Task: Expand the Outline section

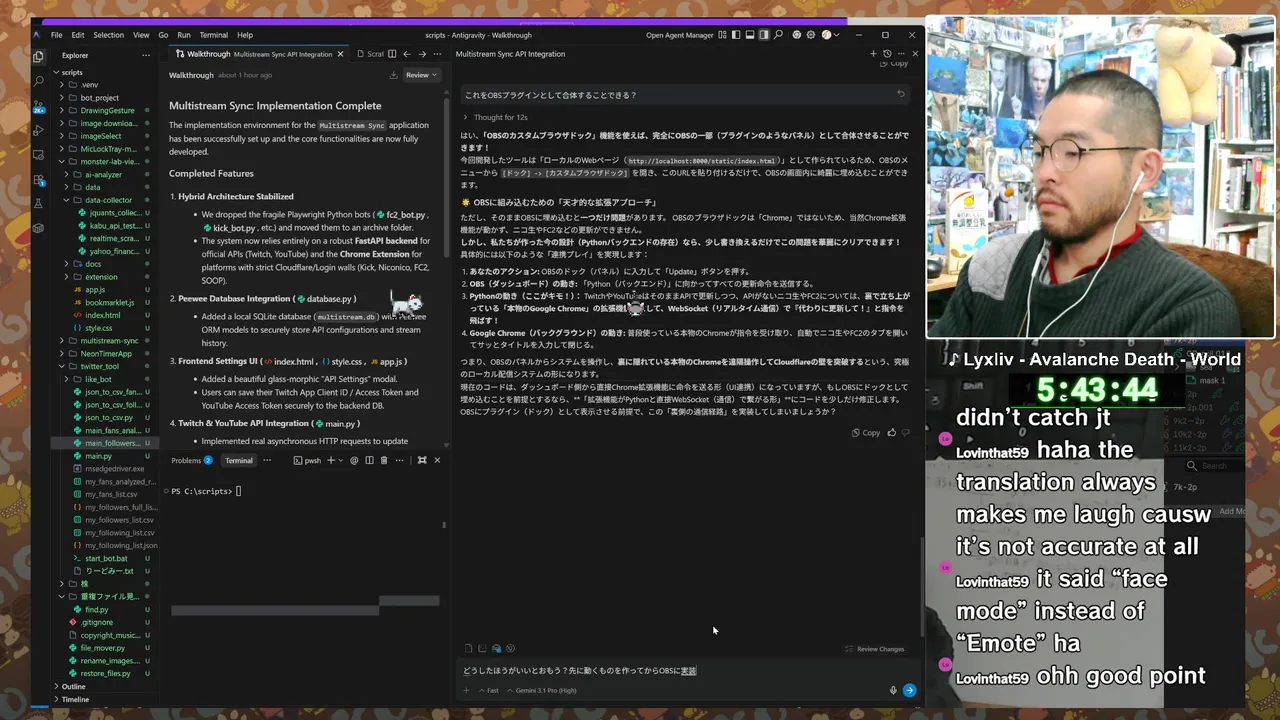Action: click(x=73, y=687)
